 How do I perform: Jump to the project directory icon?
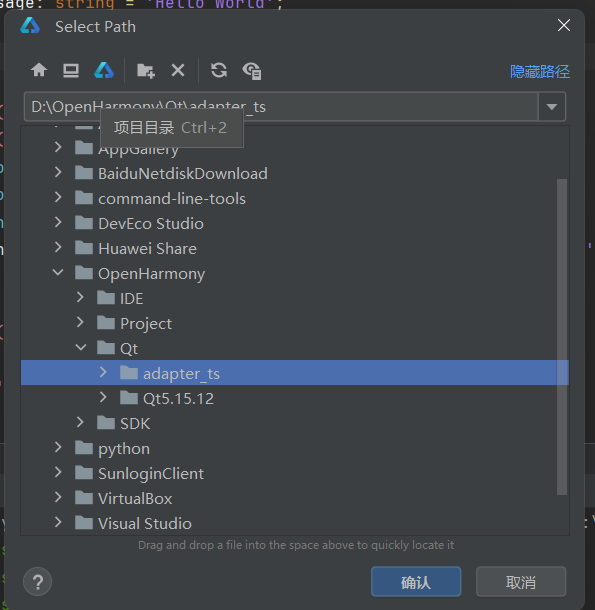pyautogui.click(x=104, y=70)
